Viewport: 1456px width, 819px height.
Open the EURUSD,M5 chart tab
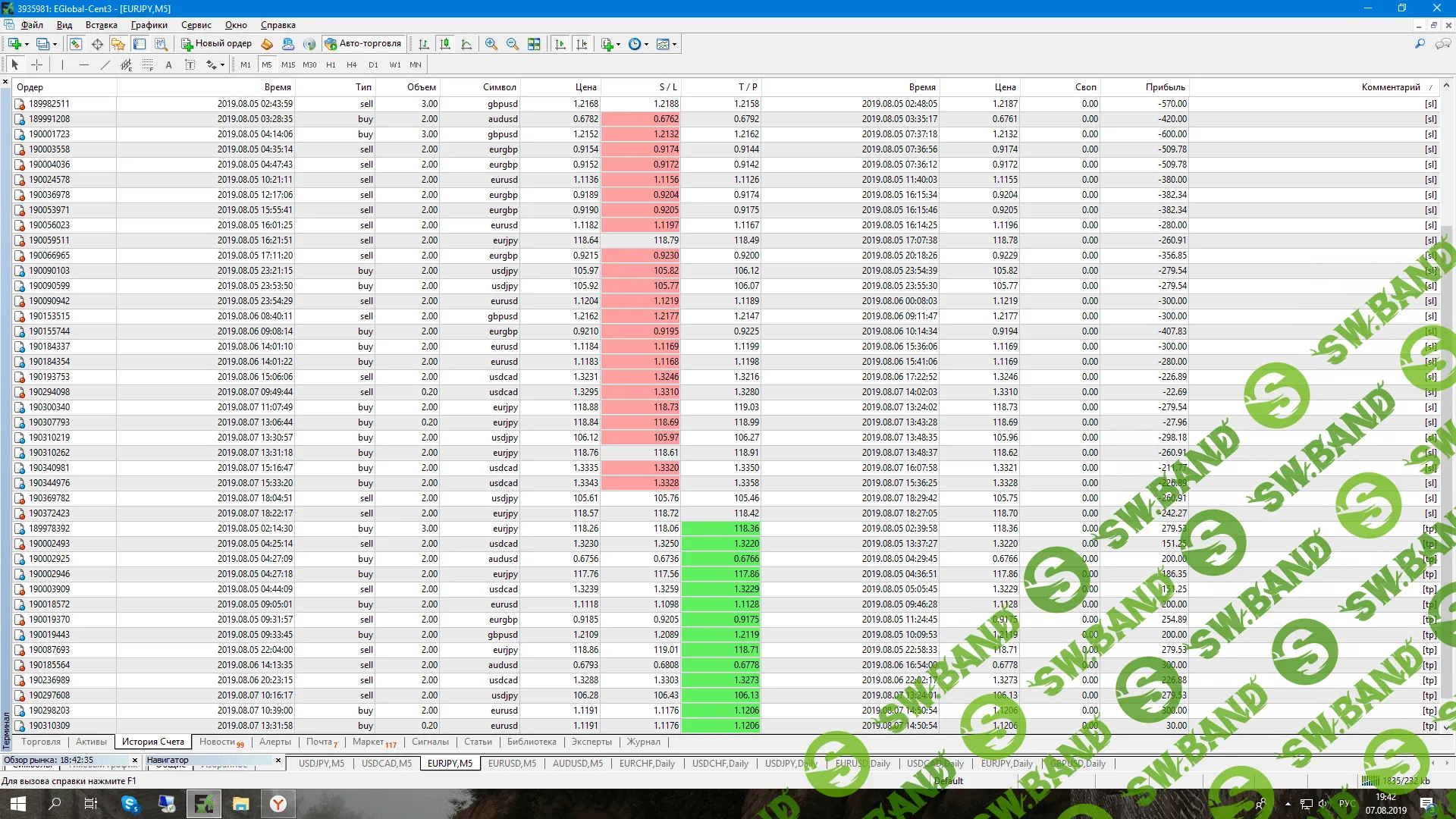click(x=512, y=764)
